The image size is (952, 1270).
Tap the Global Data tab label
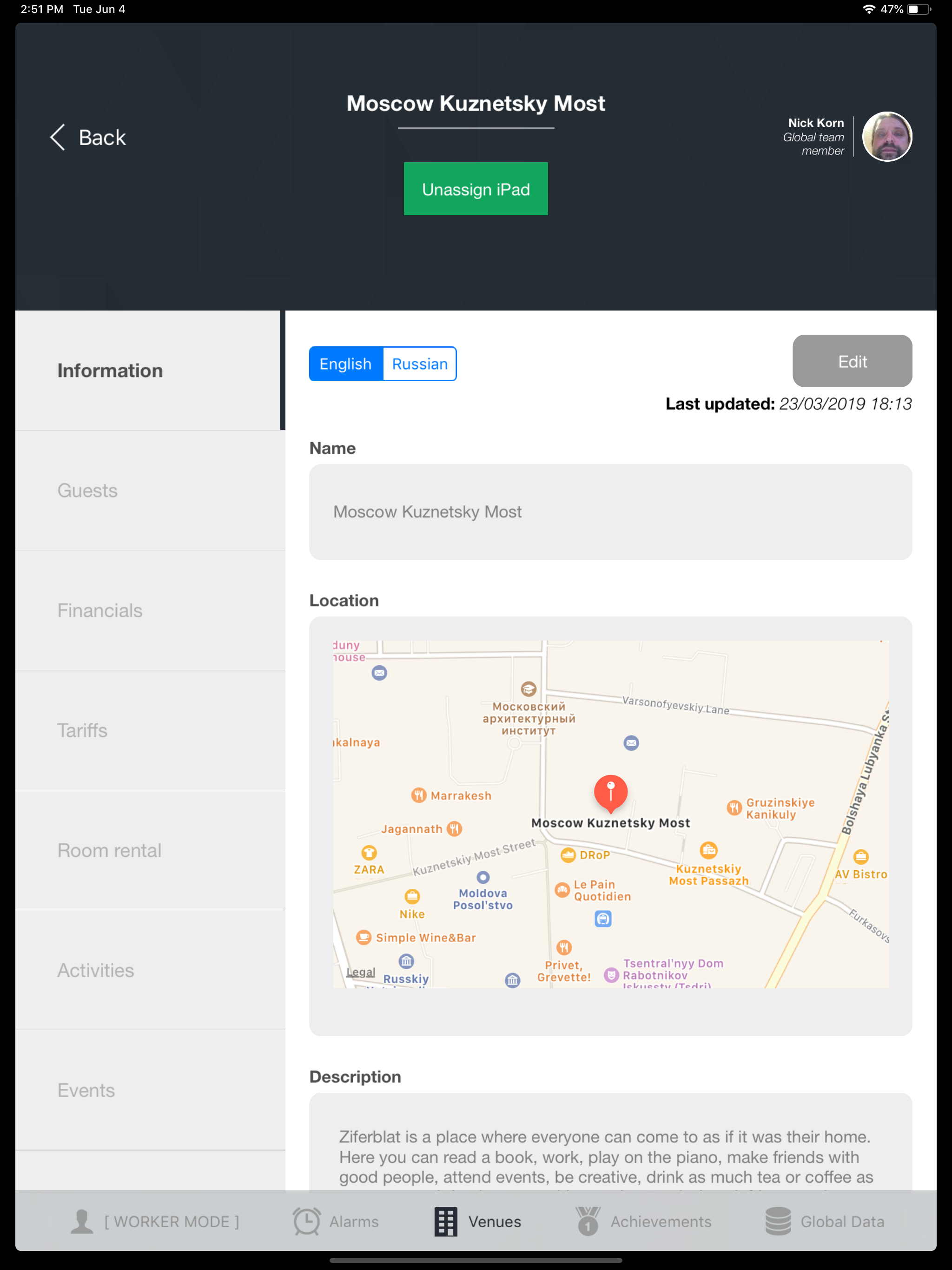pos(842,1222)
